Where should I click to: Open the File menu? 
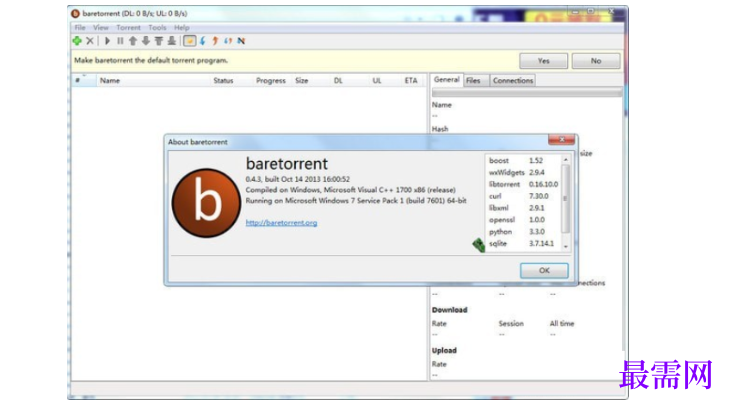80,28
